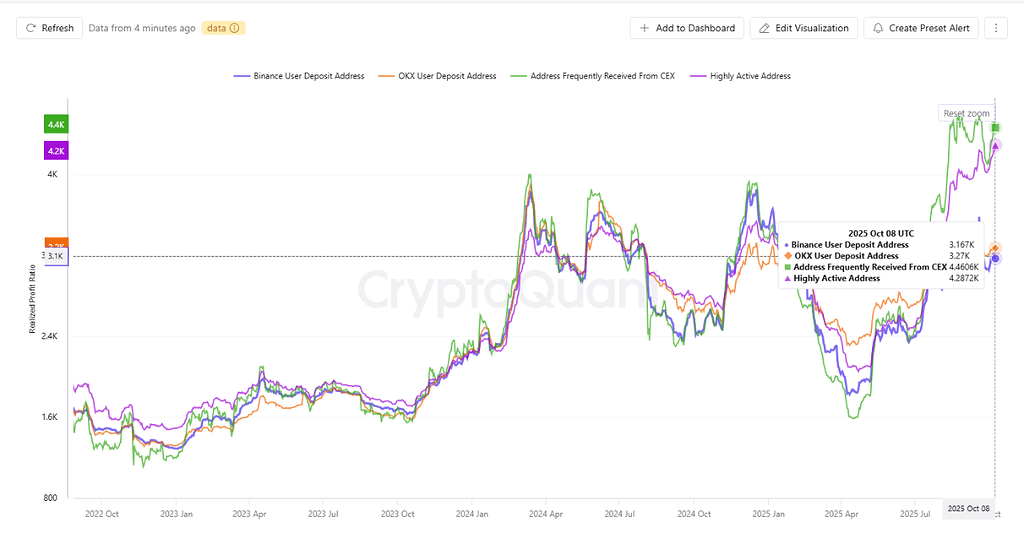The image size is (1024, 540).
Task: Hide Address Frequently Received From CEX series
Action: pos(593,76)
